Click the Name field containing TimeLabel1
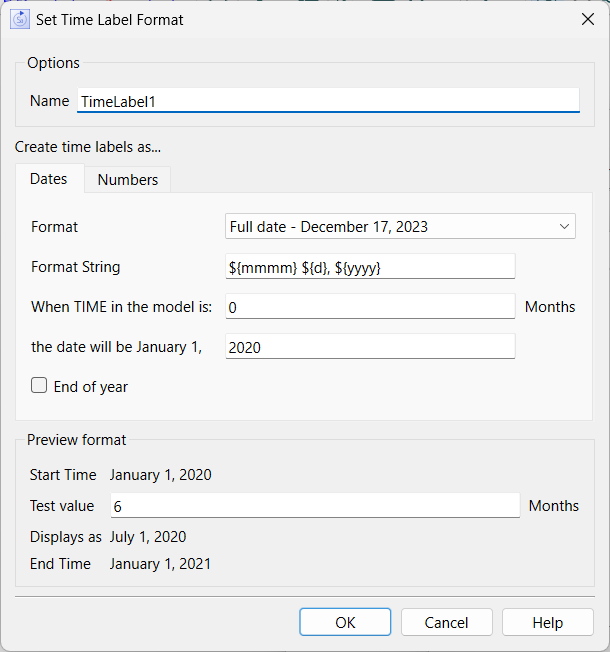 click(328, 101)
